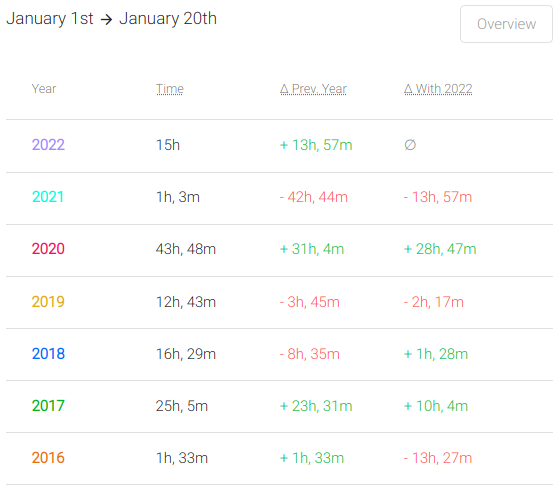Viewport: 560px width, 488px height.
Task: Click the arrow between January dates
Action: pos(106,19)
